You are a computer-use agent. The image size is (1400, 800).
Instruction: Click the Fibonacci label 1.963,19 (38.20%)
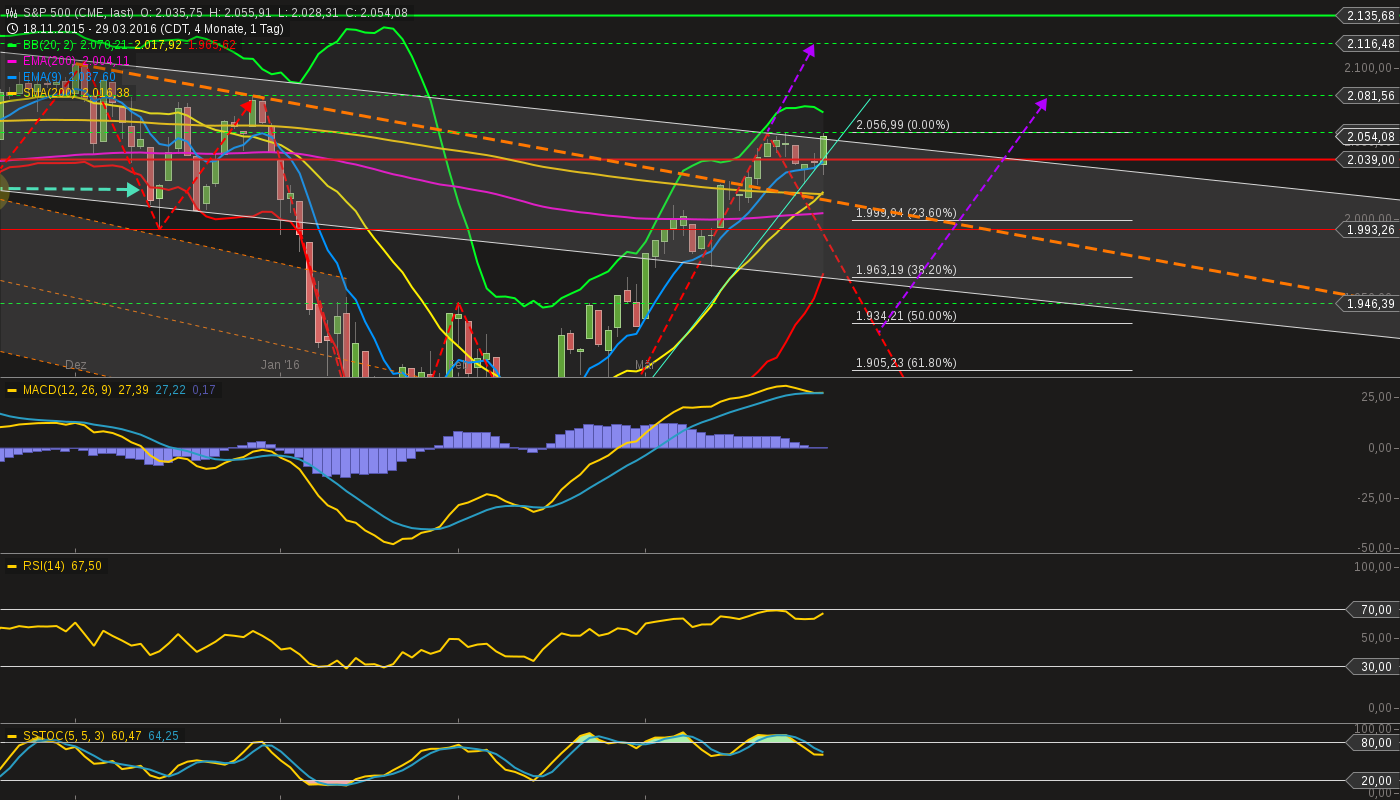point(906,270)
